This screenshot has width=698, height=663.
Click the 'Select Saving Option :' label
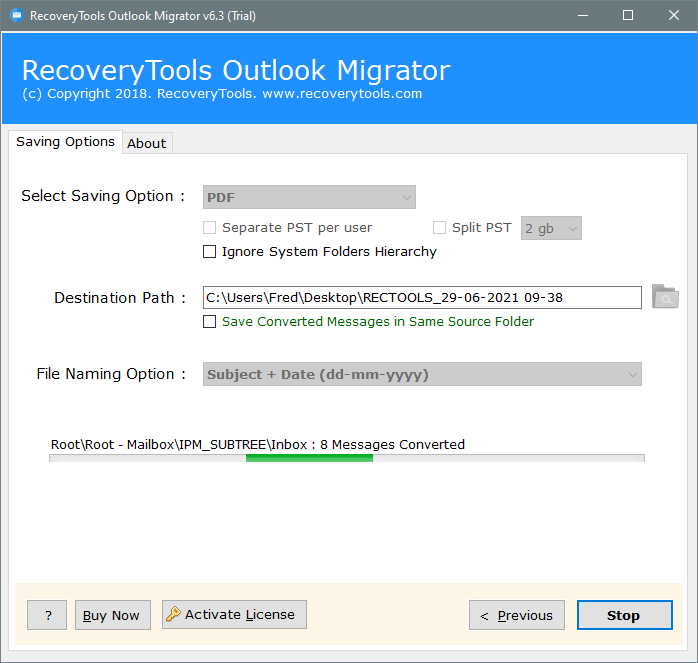click(x=103, y=196)
